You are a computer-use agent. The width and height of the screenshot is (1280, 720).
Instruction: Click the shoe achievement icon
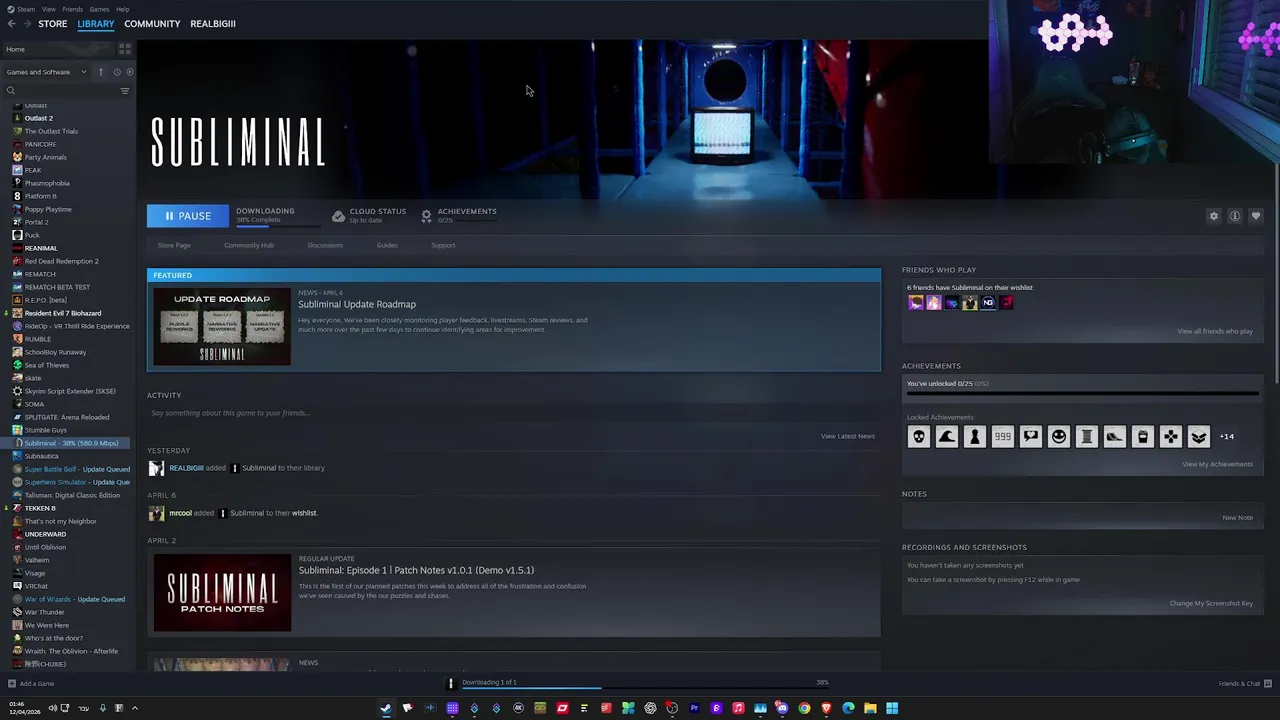[x=1115, y=436]
